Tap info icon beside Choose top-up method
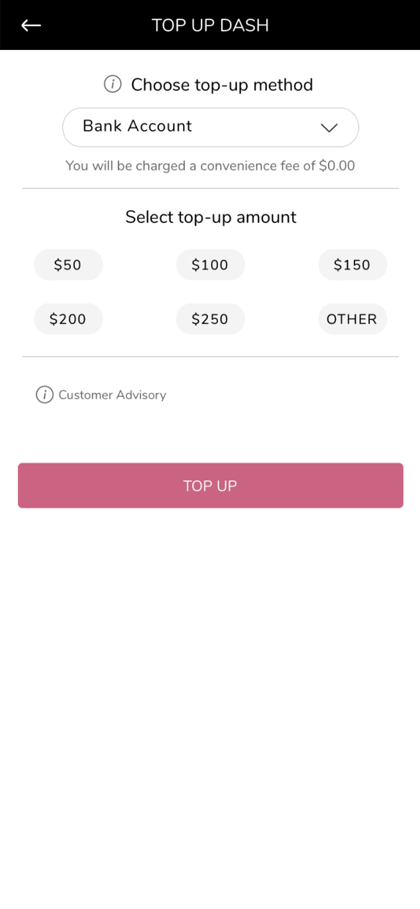This screenshot has width=420, height=909. click(113, 85)
